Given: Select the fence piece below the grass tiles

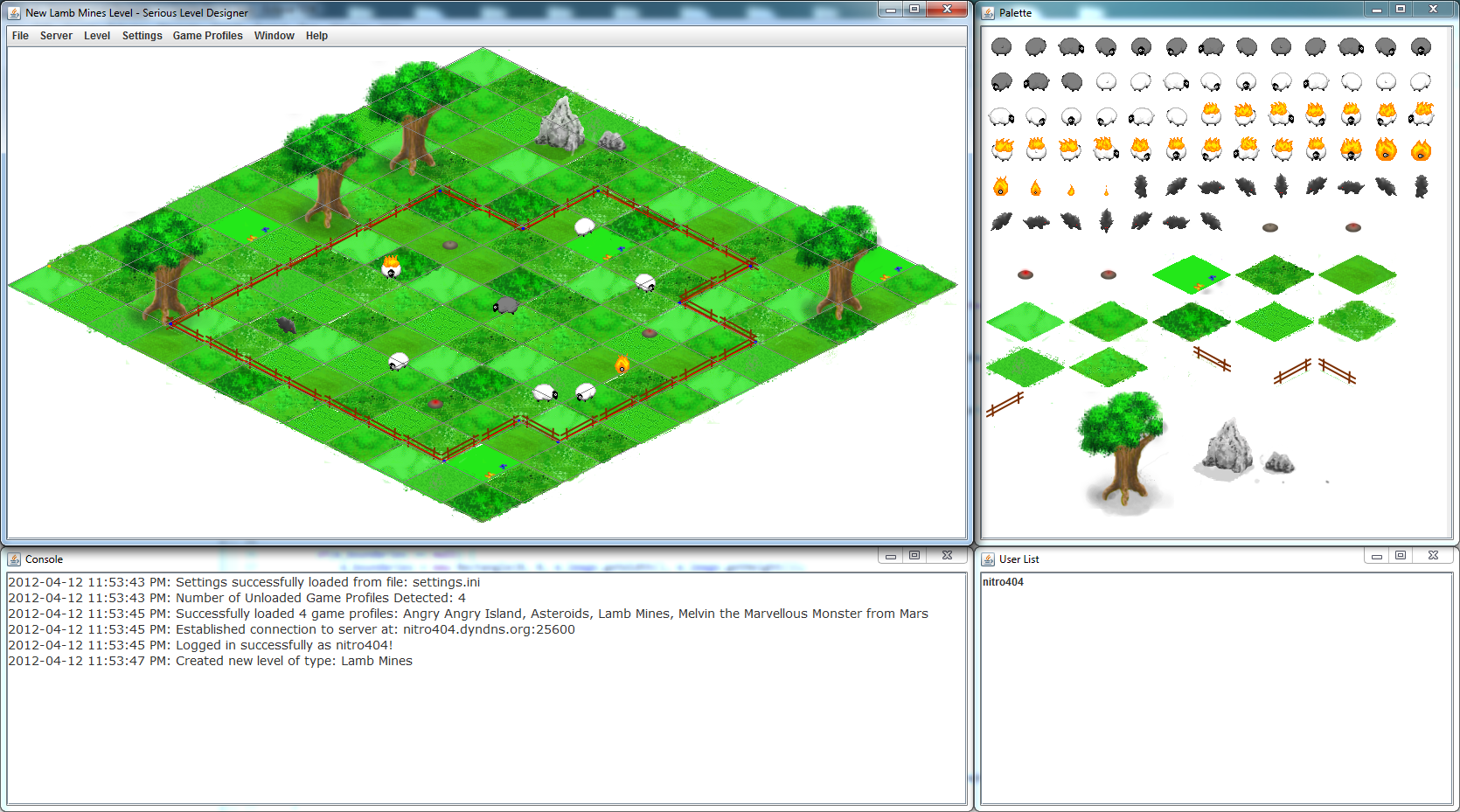Looking at the screenshot, I should pyautogui.click(x=1005, y=404).
